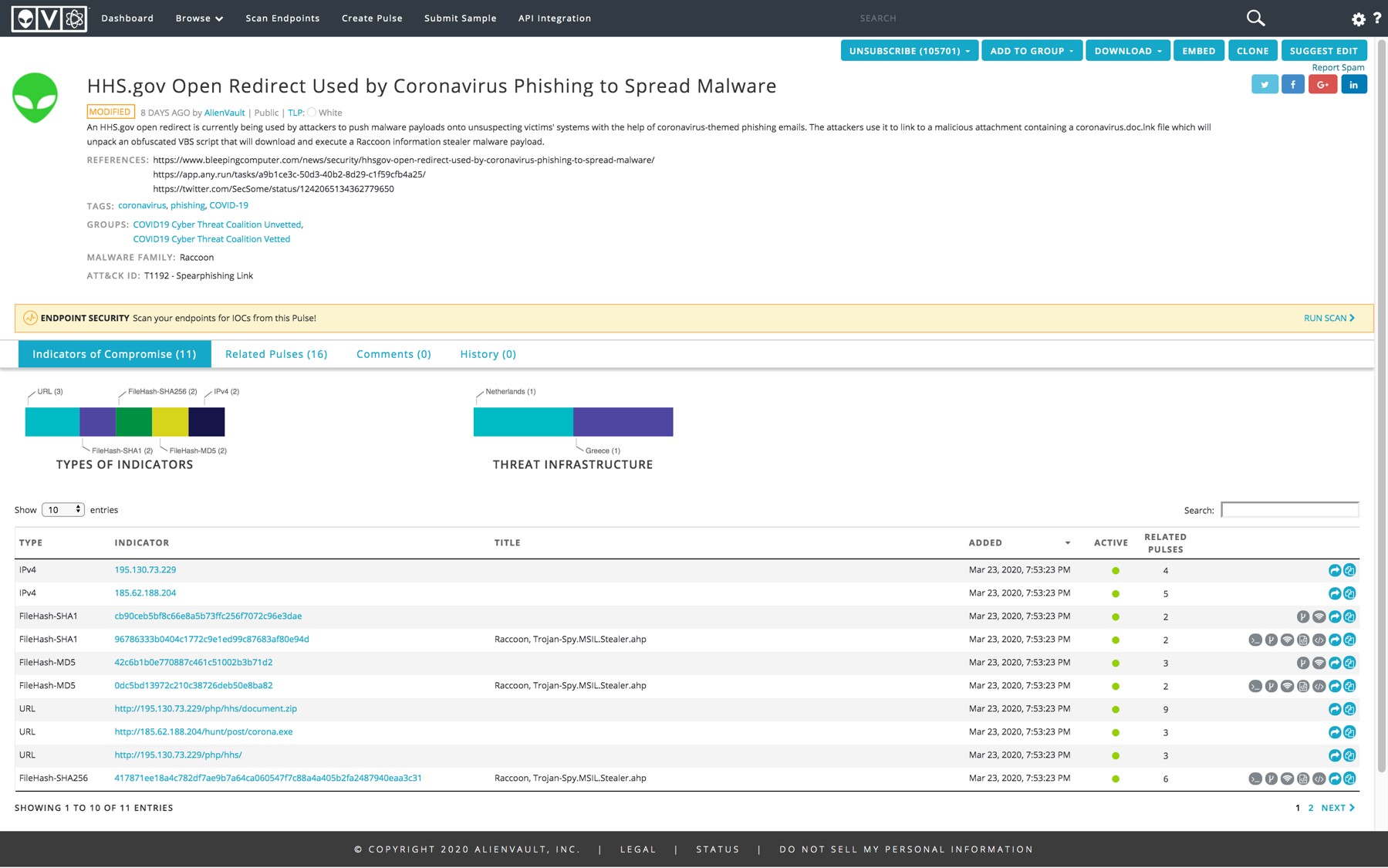The width and height of the screenshot is (1388, 868).
Task: Click the Y-shaped icon in cb90ceb5 SHA1 row
Action: [1302, 616]
